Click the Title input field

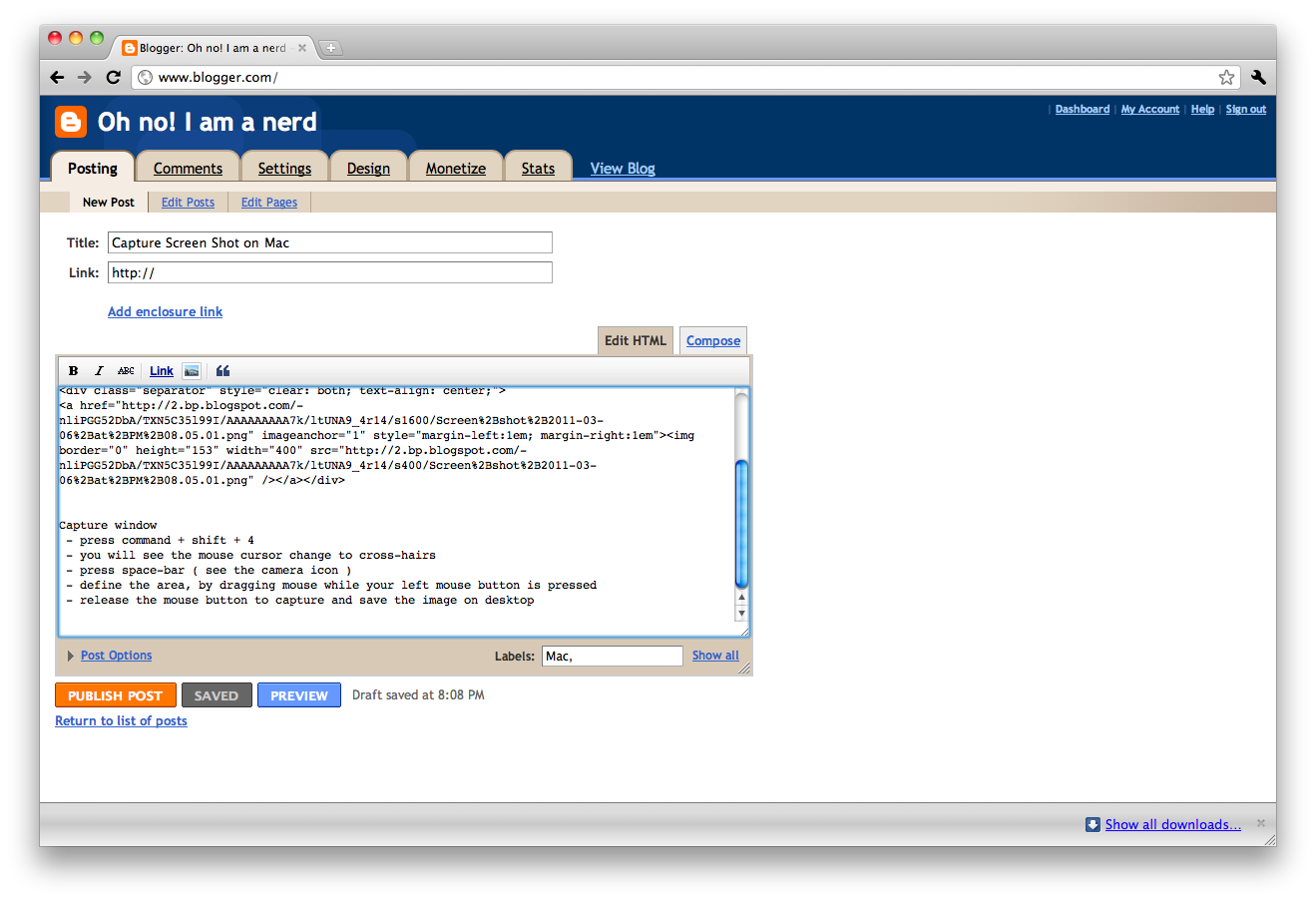[330, 242]
